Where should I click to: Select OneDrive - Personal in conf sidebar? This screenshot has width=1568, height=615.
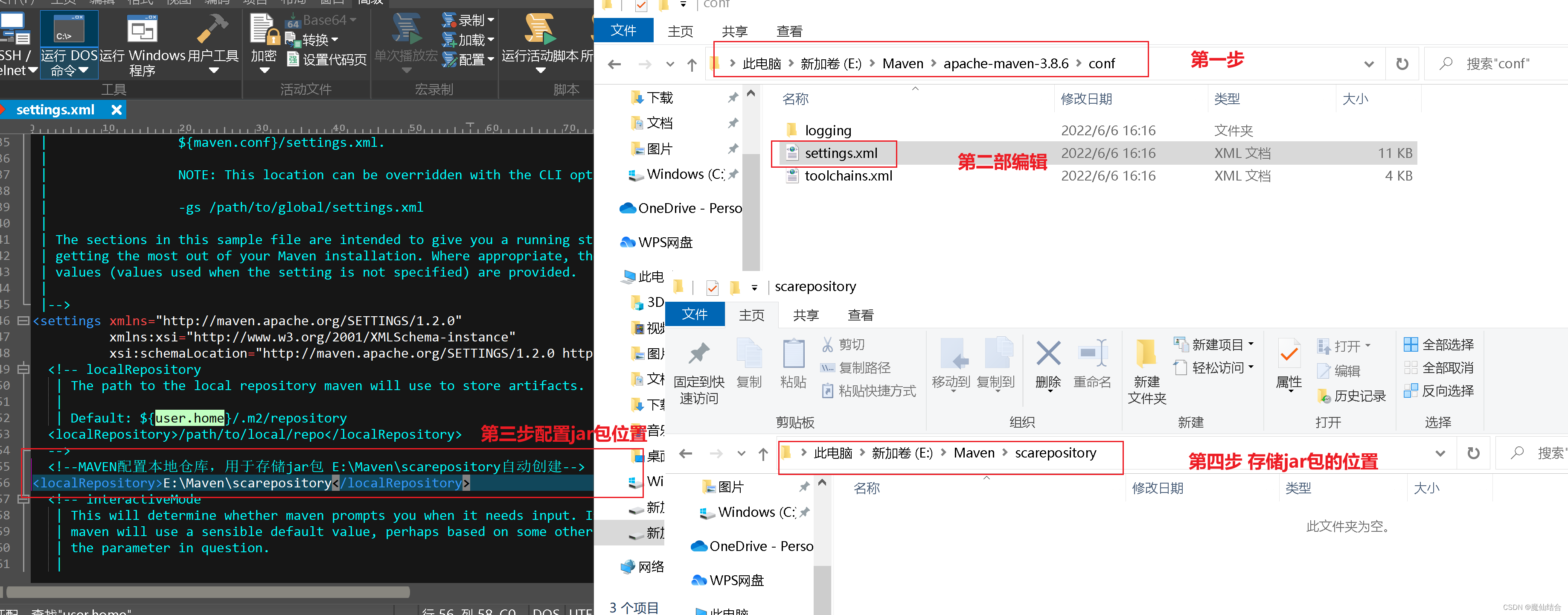click(680, 208)
